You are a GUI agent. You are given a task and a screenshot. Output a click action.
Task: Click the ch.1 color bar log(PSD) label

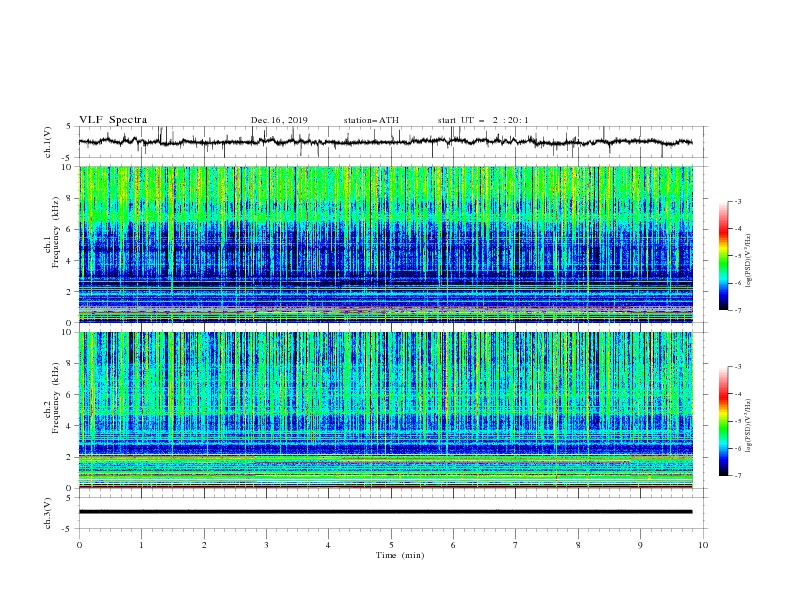click(x=748, y=261)
